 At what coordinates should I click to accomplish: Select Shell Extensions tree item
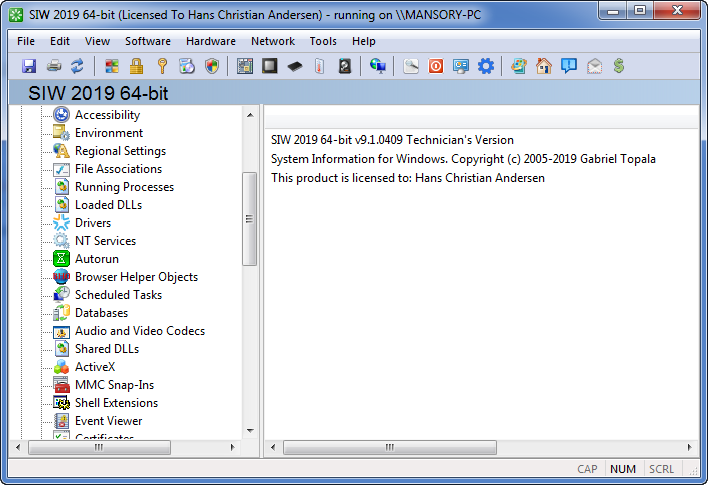coord(116,403)
